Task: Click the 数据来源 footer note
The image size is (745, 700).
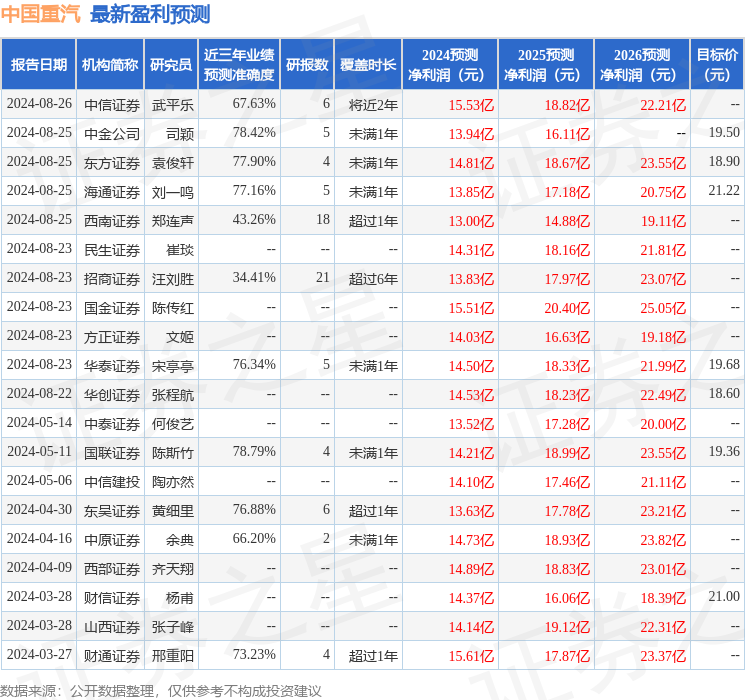Action: click(161, 690)
